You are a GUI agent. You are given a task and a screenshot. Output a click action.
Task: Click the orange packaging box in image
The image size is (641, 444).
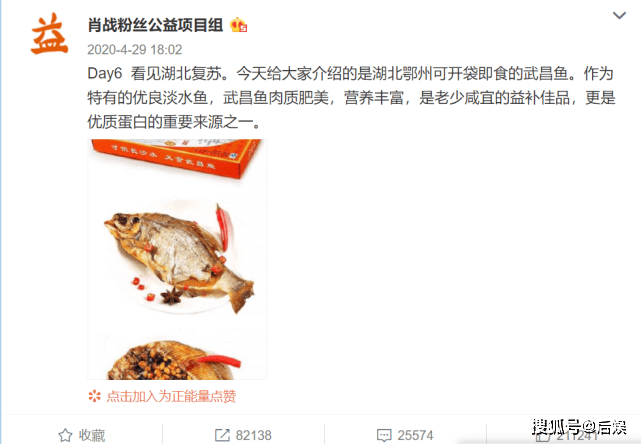[176, 158]
